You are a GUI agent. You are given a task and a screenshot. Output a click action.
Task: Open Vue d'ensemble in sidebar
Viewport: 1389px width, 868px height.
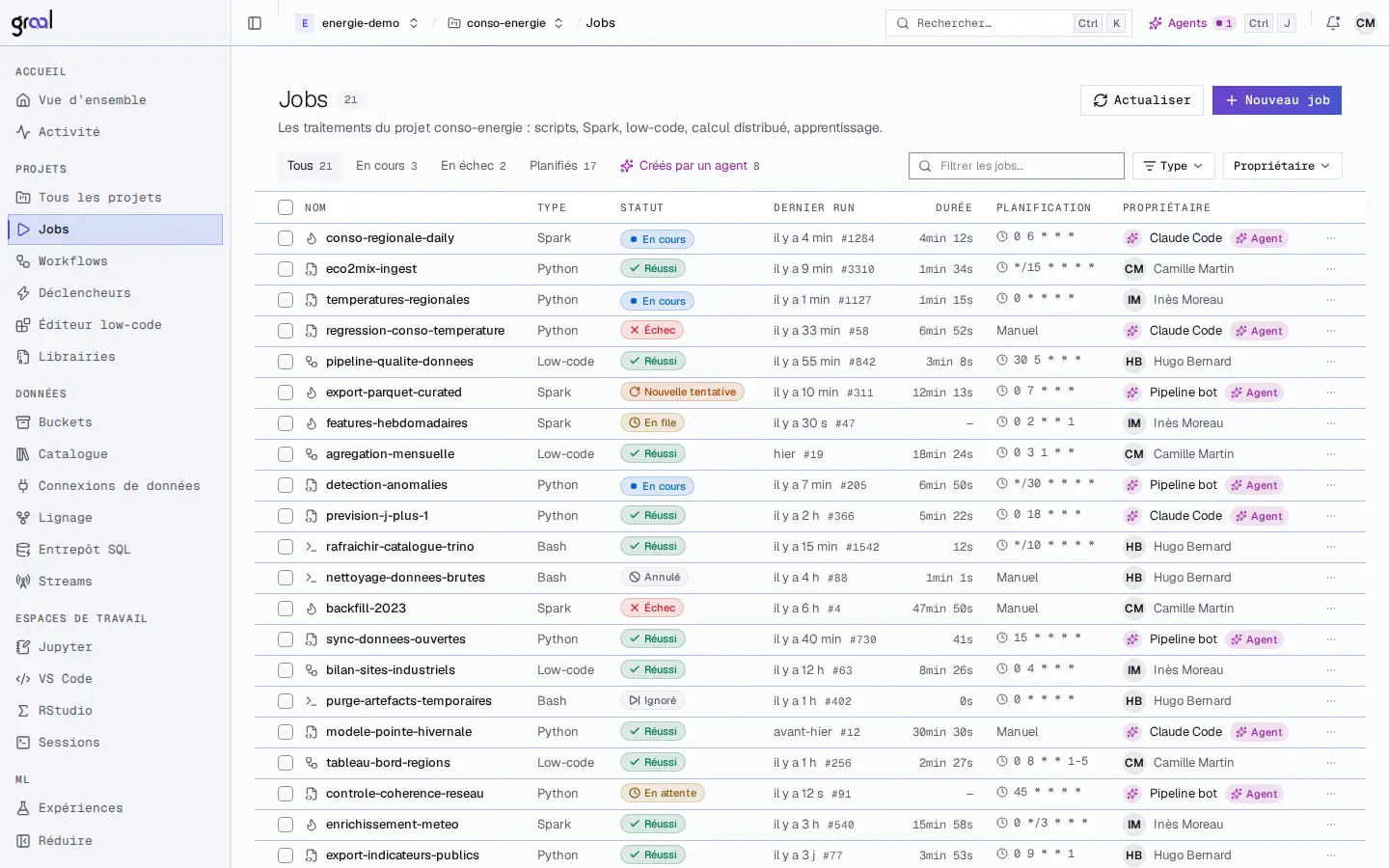116,100
